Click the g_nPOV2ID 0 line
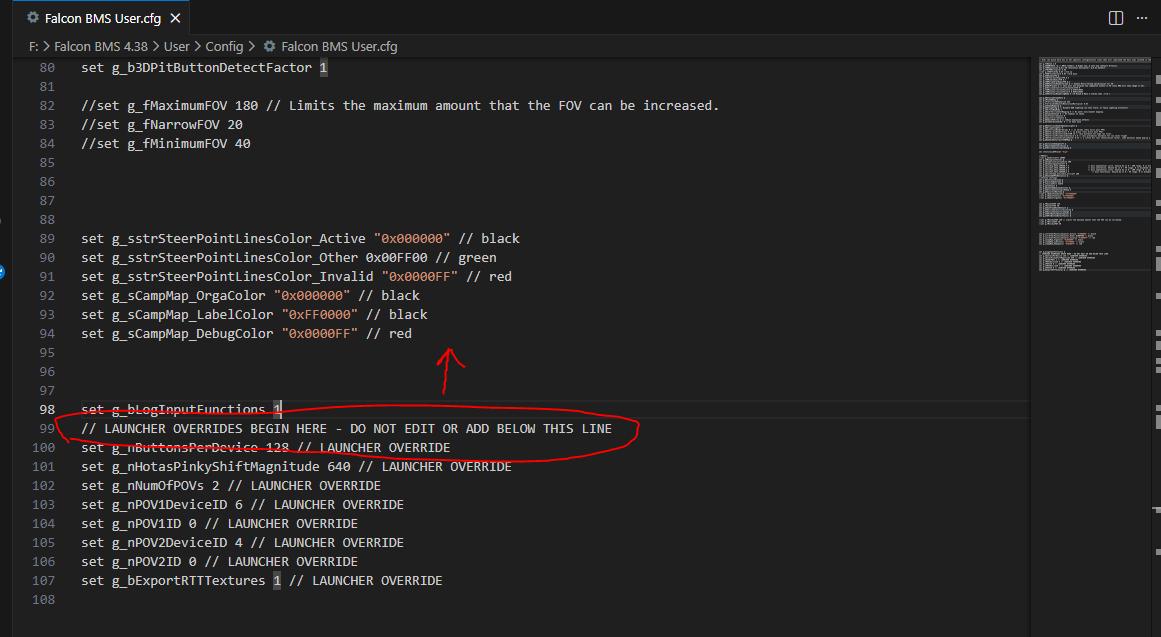Screen dimensions: 1161x637 click(219, 562)
